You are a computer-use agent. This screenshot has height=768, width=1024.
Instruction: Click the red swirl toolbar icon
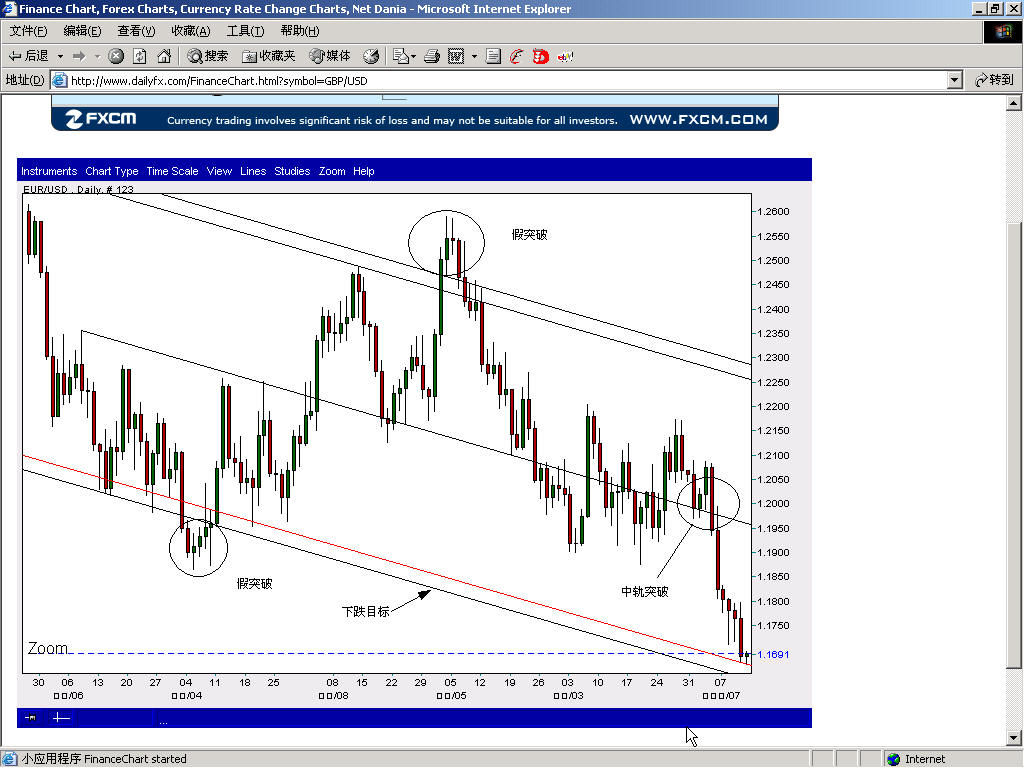[x=517, y=56]
